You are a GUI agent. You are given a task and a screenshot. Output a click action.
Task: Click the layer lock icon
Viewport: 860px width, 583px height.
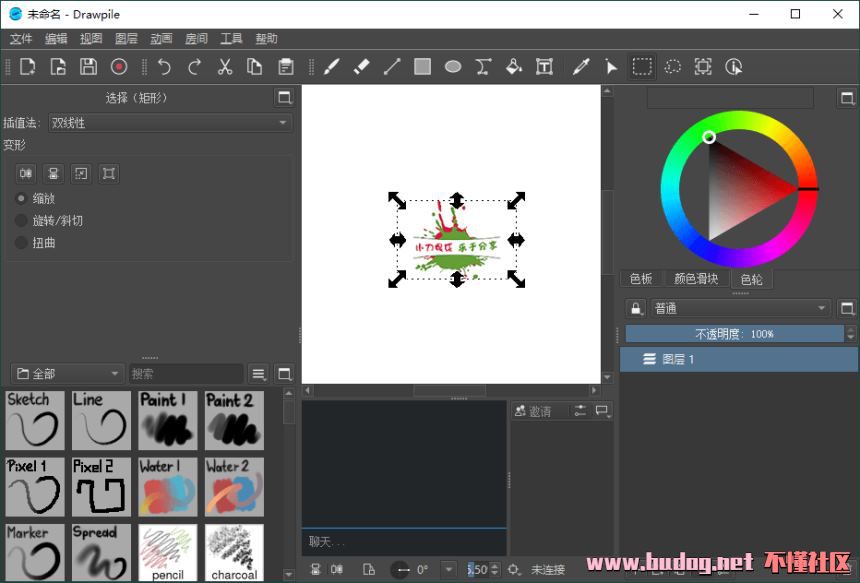(x=635, y=308)
